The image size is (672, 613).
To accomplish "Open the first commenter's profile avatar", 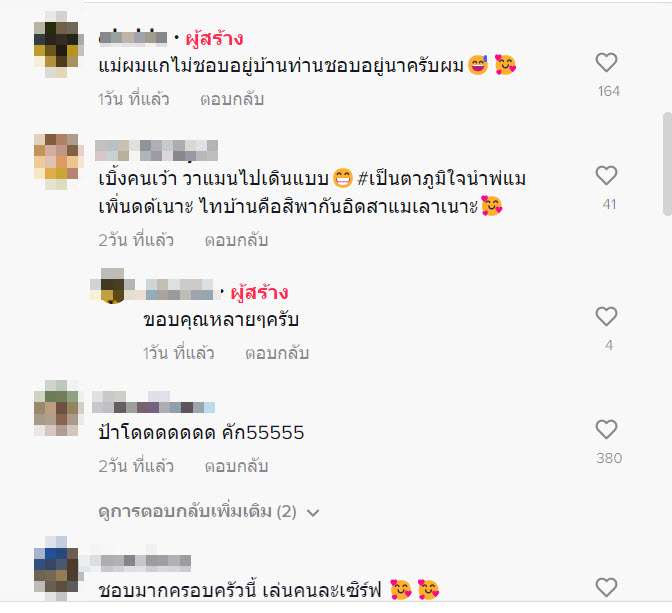I will [57, 45].
